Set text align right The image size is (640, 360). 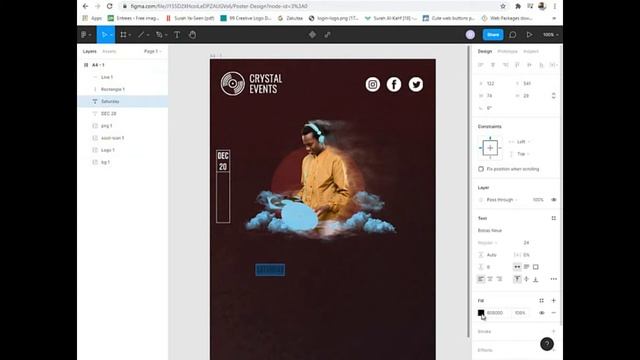click(499, 279)
